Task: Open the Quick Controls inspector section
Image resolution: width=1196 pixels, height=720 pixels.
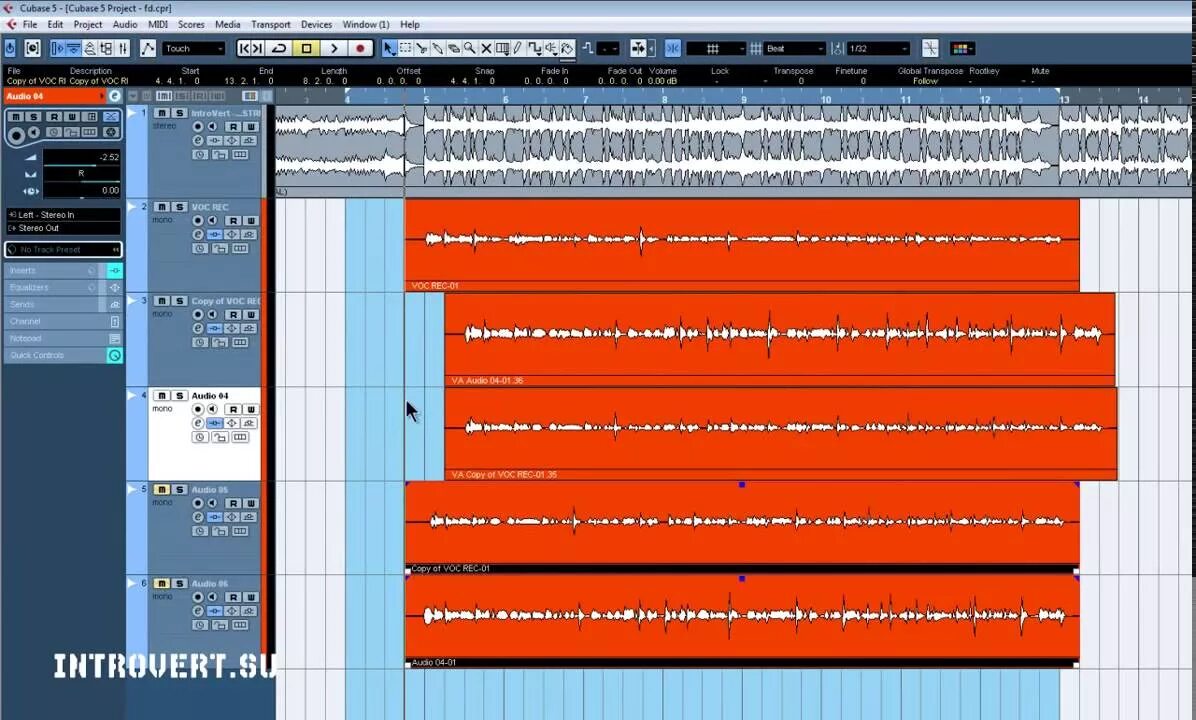Action: coord(37,355)
